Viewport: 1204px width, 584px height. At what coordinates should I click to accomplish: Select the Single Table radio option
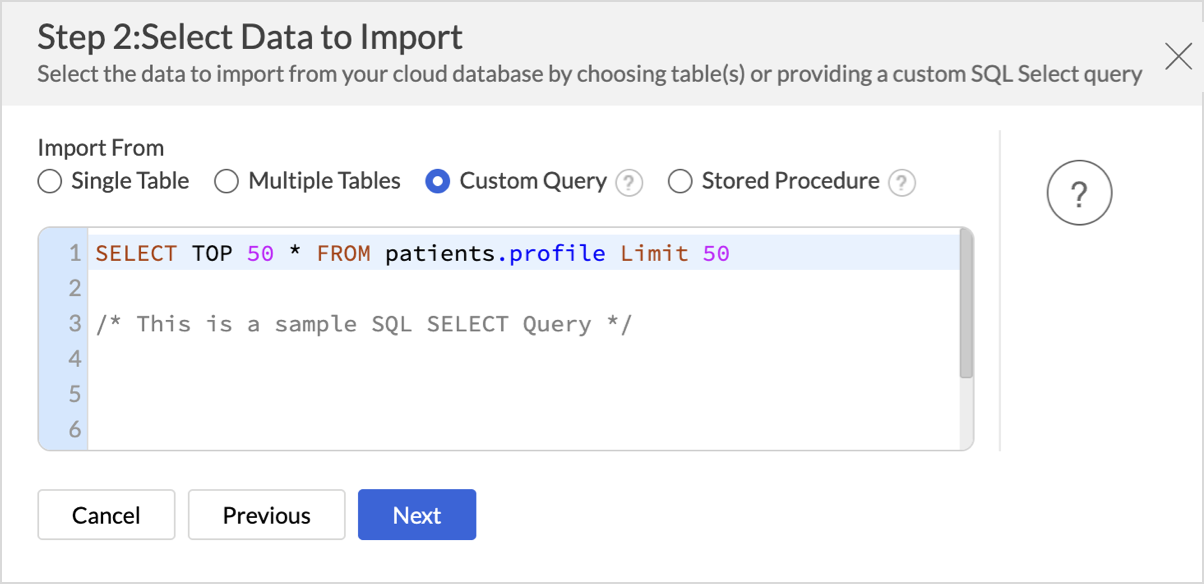50,181
